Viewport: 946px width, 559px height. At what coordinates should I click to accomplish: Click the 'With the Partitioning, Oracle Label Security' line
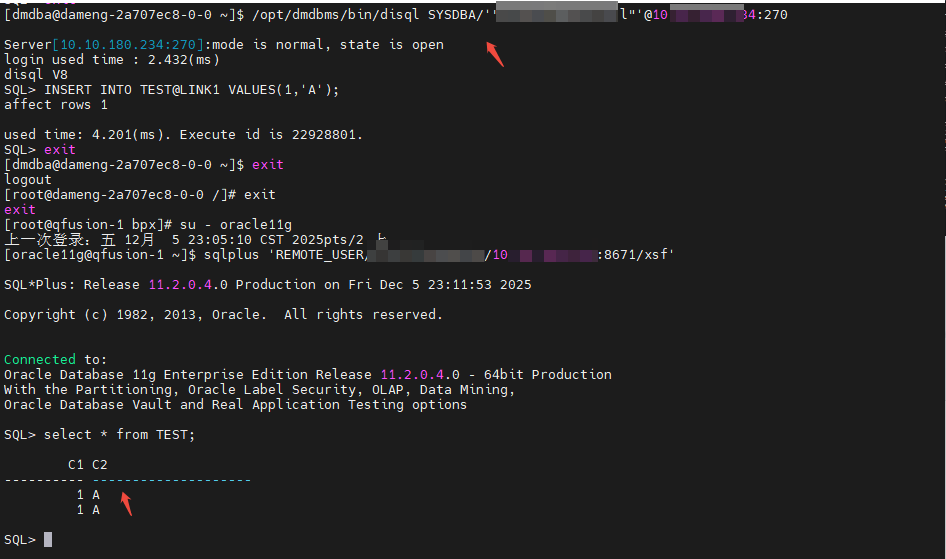259,390
